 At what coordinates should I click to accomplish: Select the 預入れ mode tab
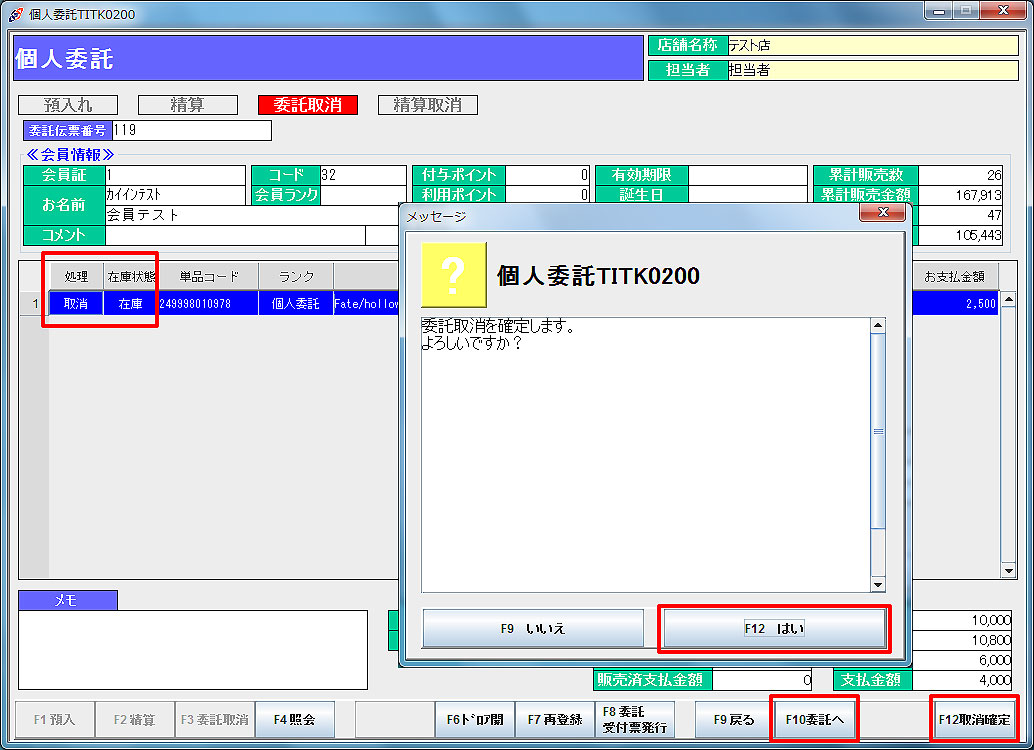tap(68, 105)
